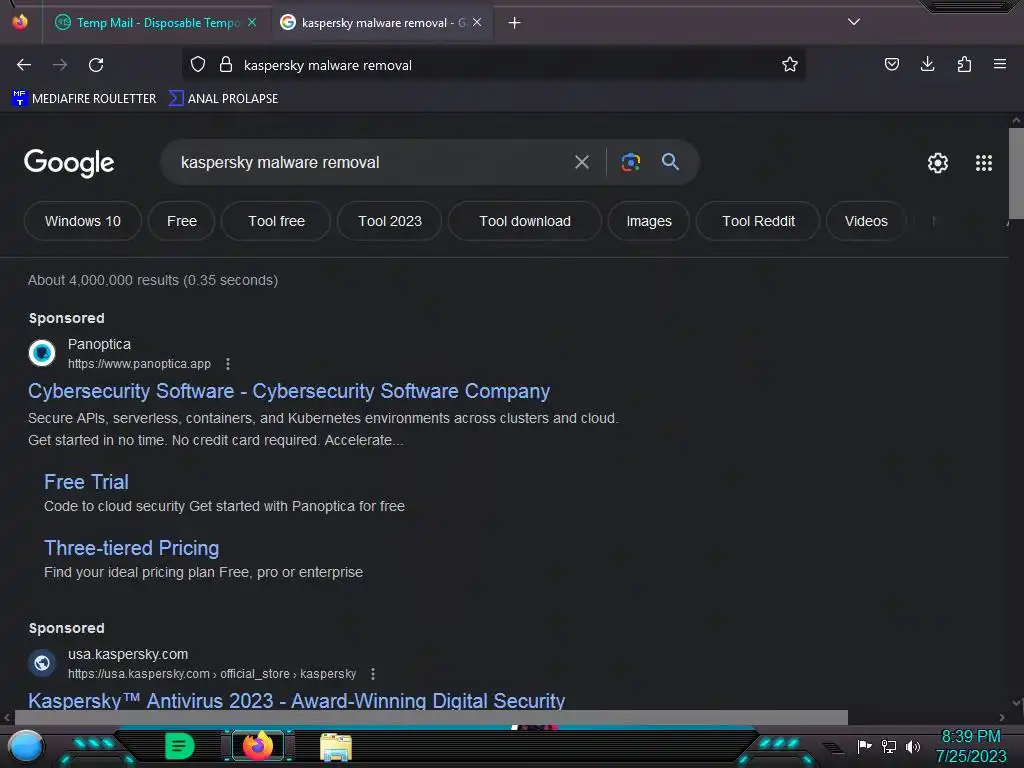Viewport: 1024px width, 768px height.
Task: Bookmark this page with the star
Action: coord(790,64)
